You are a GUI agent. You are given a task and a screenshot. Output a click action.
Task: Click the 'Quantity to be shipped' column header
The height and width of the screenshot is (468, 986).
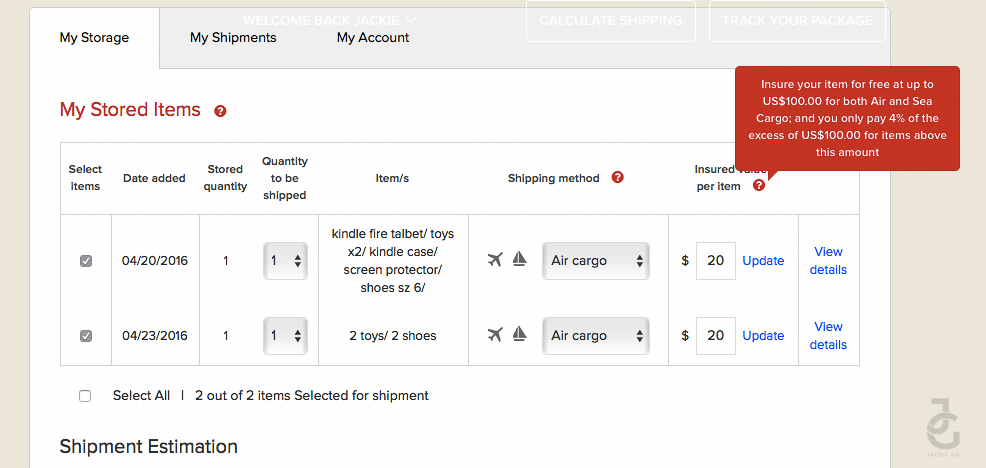click(285, 178)
